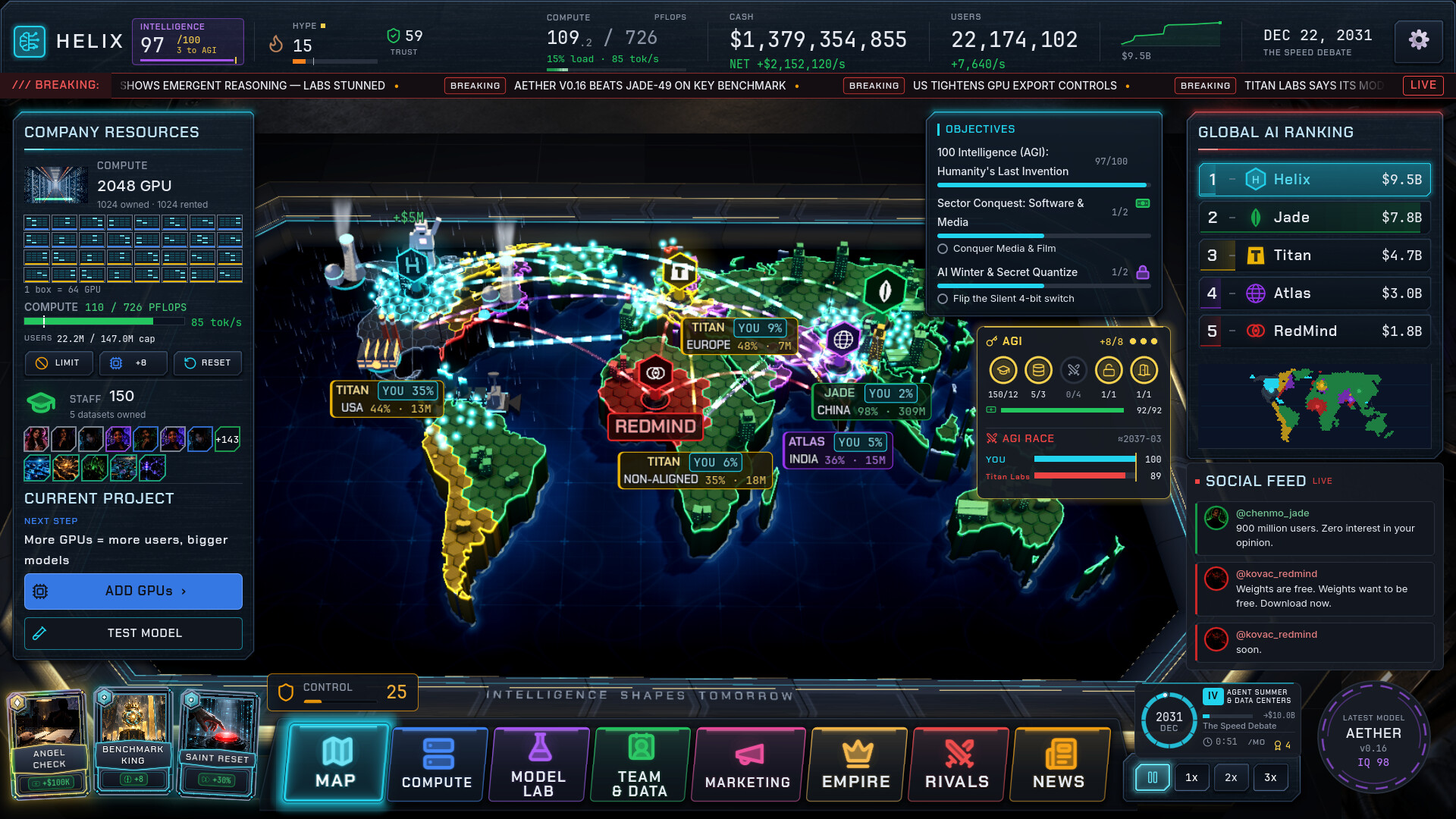Expand the Helix row in Global AI Ranking

pyautogui.click(x=1314, y=180)
